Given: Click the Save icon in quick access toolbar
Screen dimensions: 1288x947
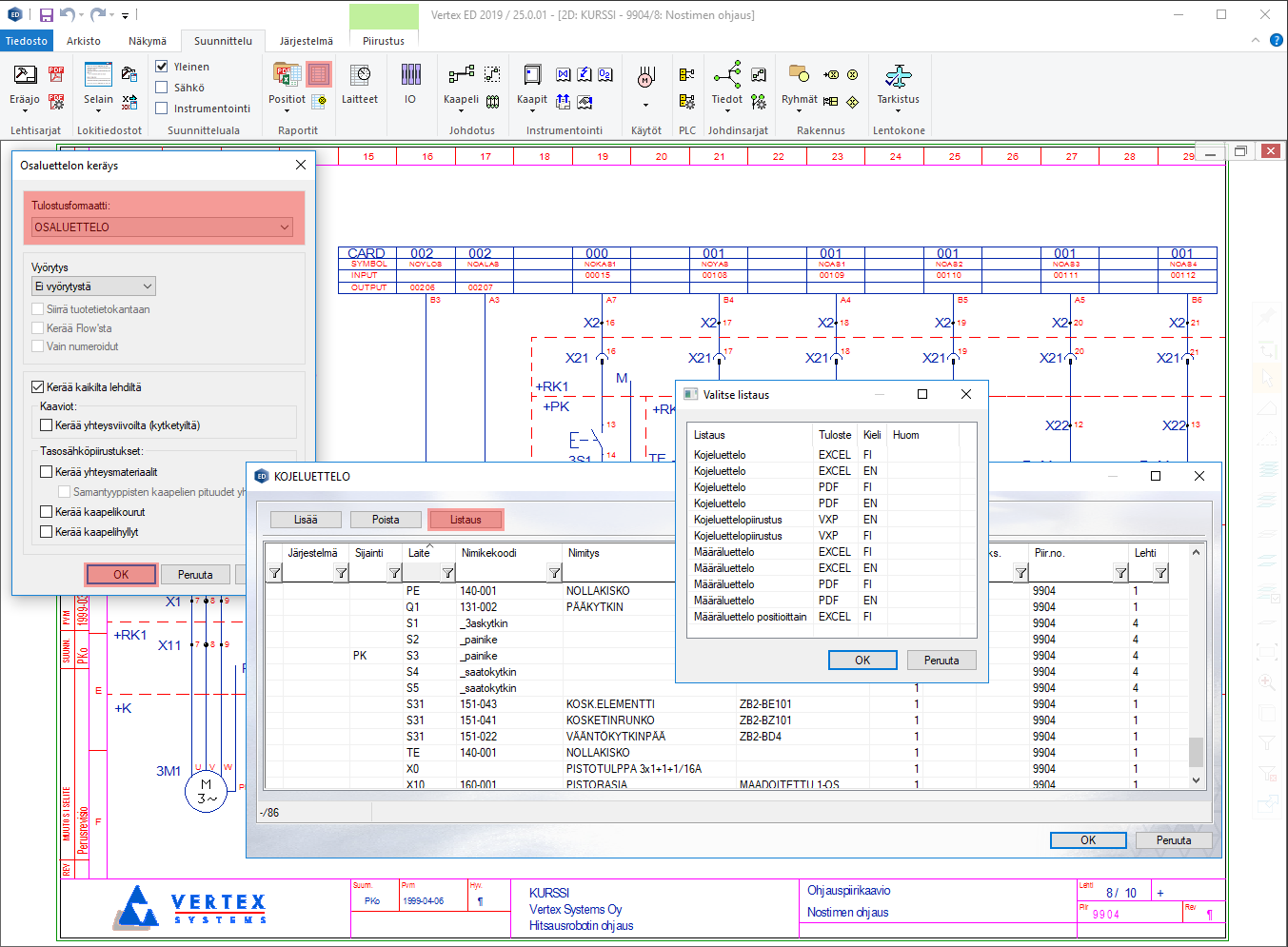Looking at the screenshot, I should coord(47,15).
